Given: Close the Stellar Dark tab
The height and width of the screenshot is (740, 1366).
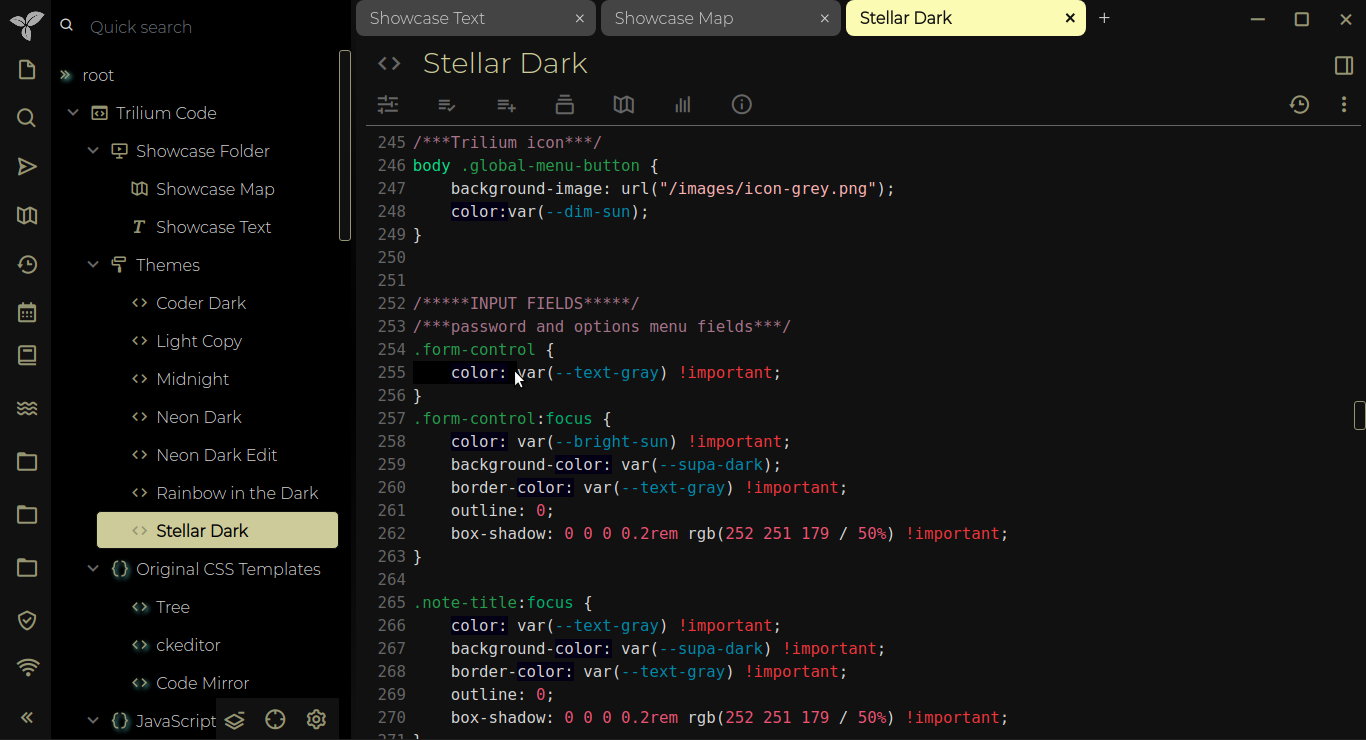Looking at the screenshot, I should pyautogui.click(x=1070, y=18).
